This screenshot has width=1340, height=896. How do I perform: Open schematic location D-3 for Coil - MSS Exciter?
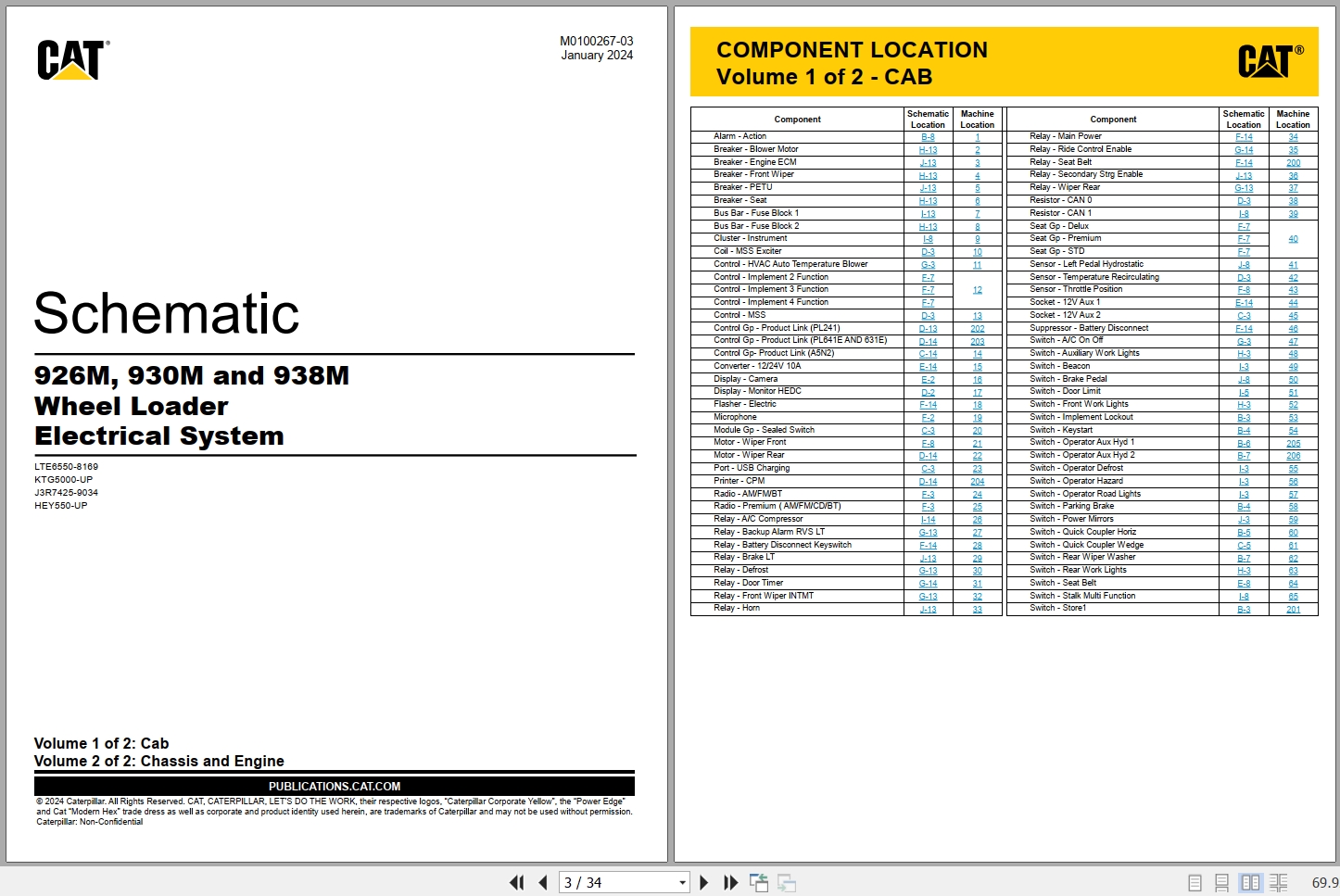(x=928, y=252)
